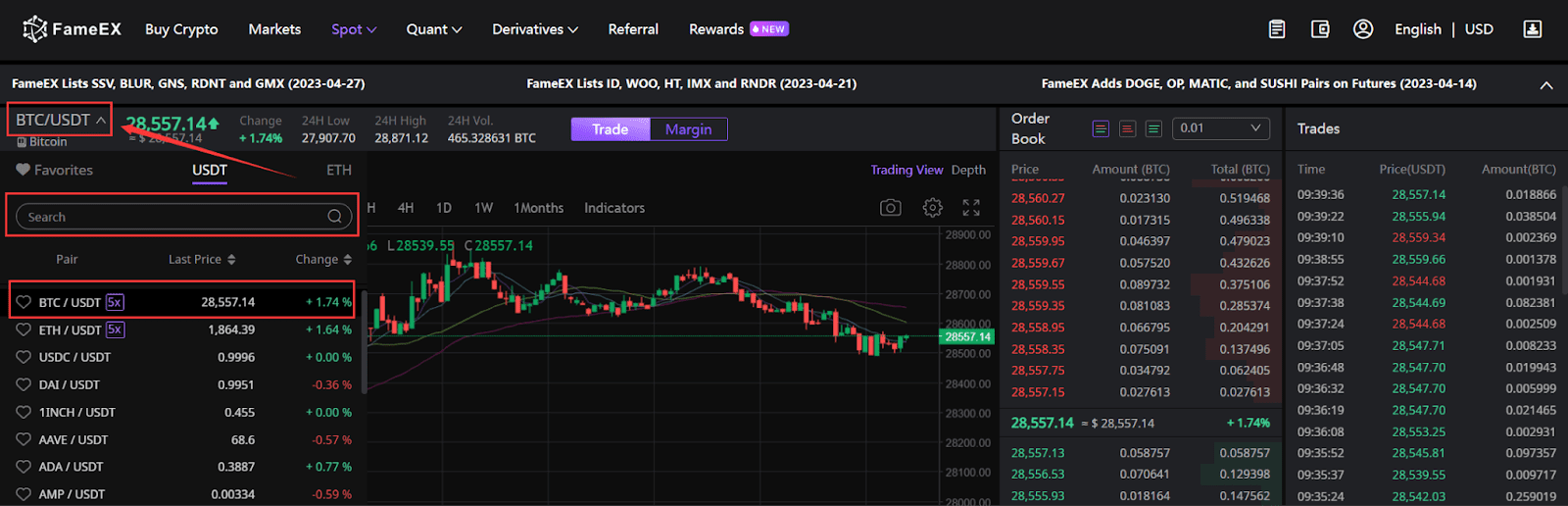This screenshot has height=506, width=1568.
Task: Favorite the AAVE / USDT pair heart
Action: click(24, 439)
